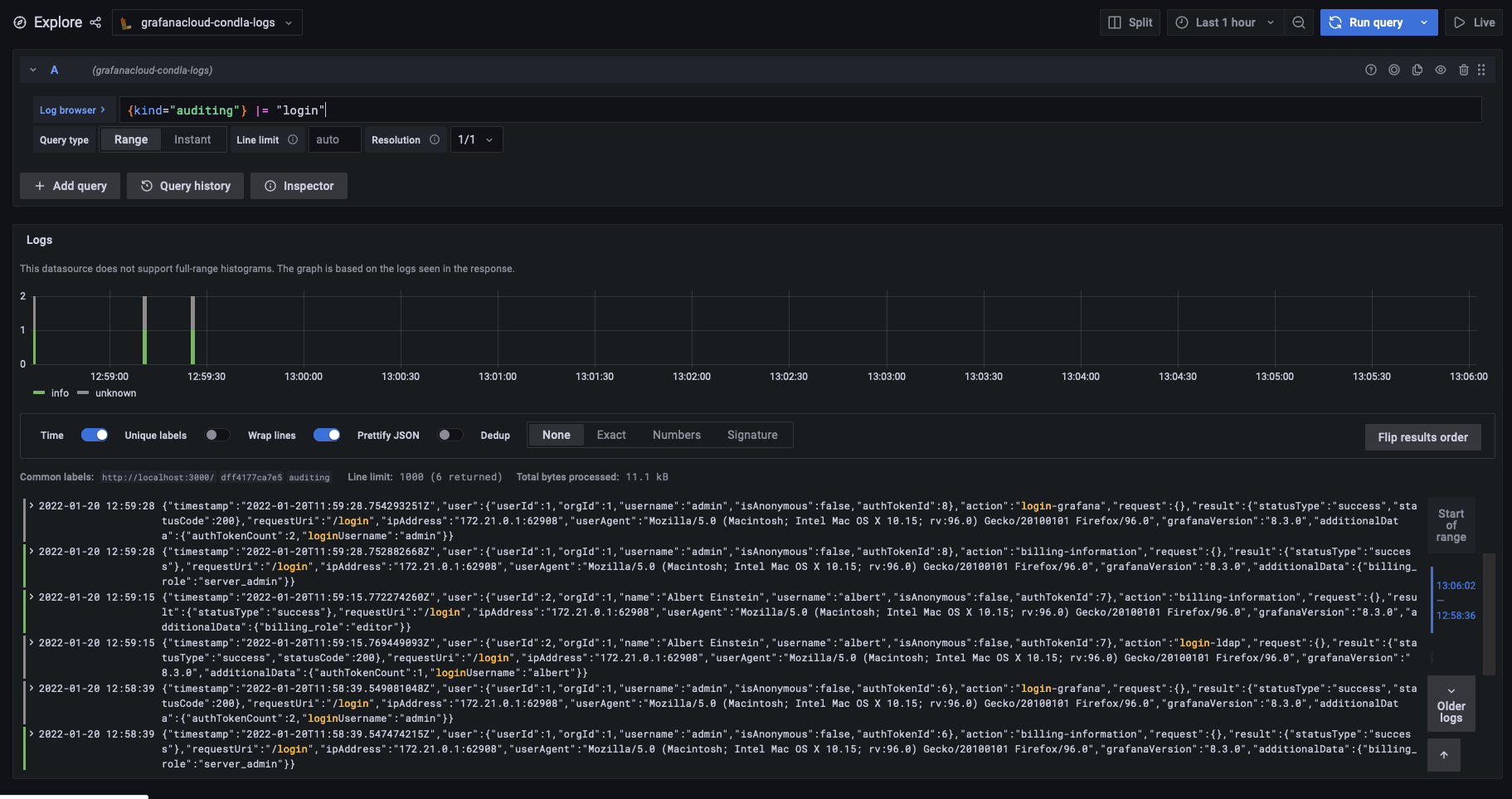Turn off the Time toggle
The width and height of the screenshot is (1512, 799).
coord(95,435)
